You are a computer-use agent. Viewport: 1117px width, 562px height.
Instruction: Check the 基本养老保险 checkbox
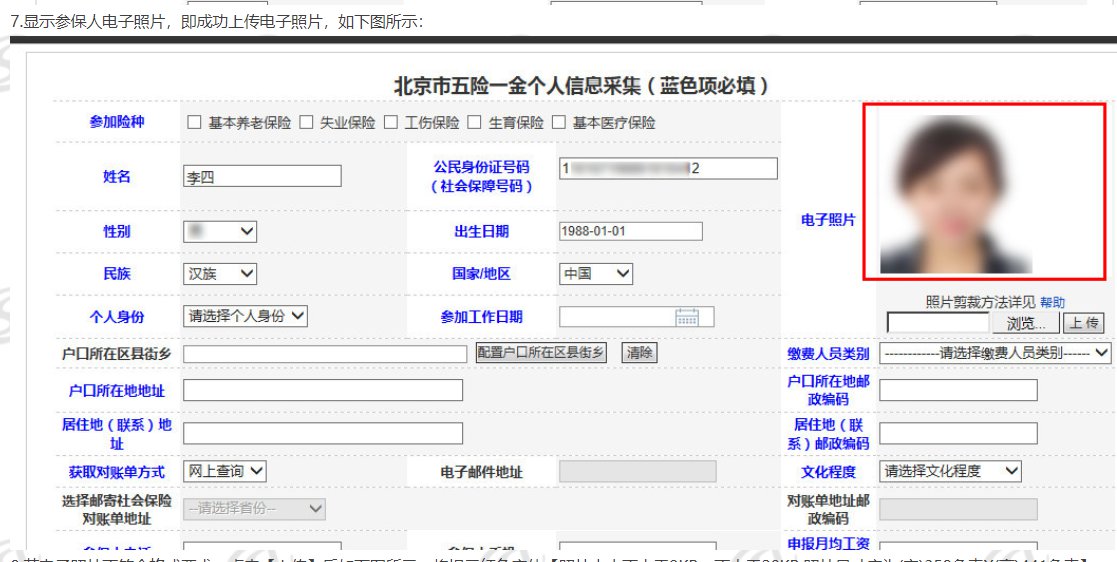point(194,123)
